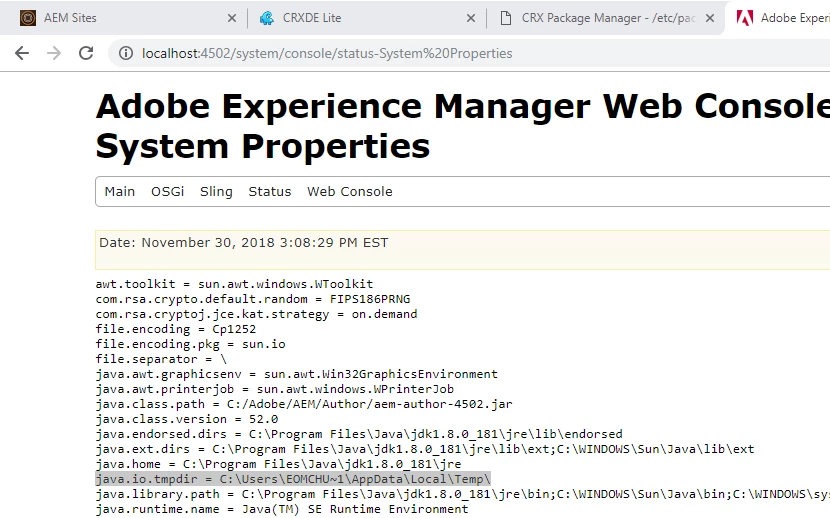Viewport: 830px width, 518px height.
Task: Select the java.class.path property line
Action: [304, 404]
